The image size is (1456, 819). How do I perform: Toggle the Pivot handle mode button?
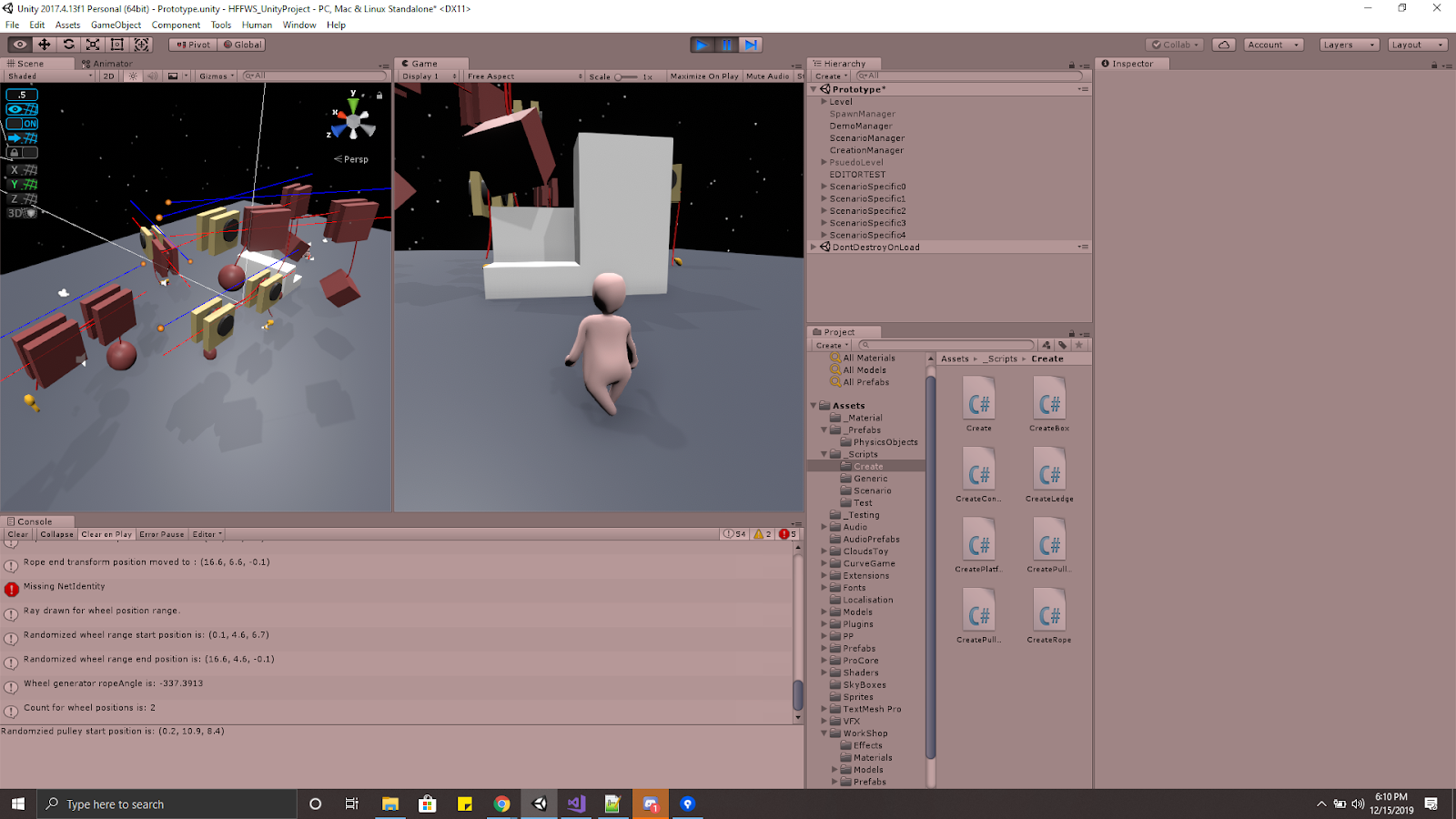pyautogui.click(x=191, y=44)
